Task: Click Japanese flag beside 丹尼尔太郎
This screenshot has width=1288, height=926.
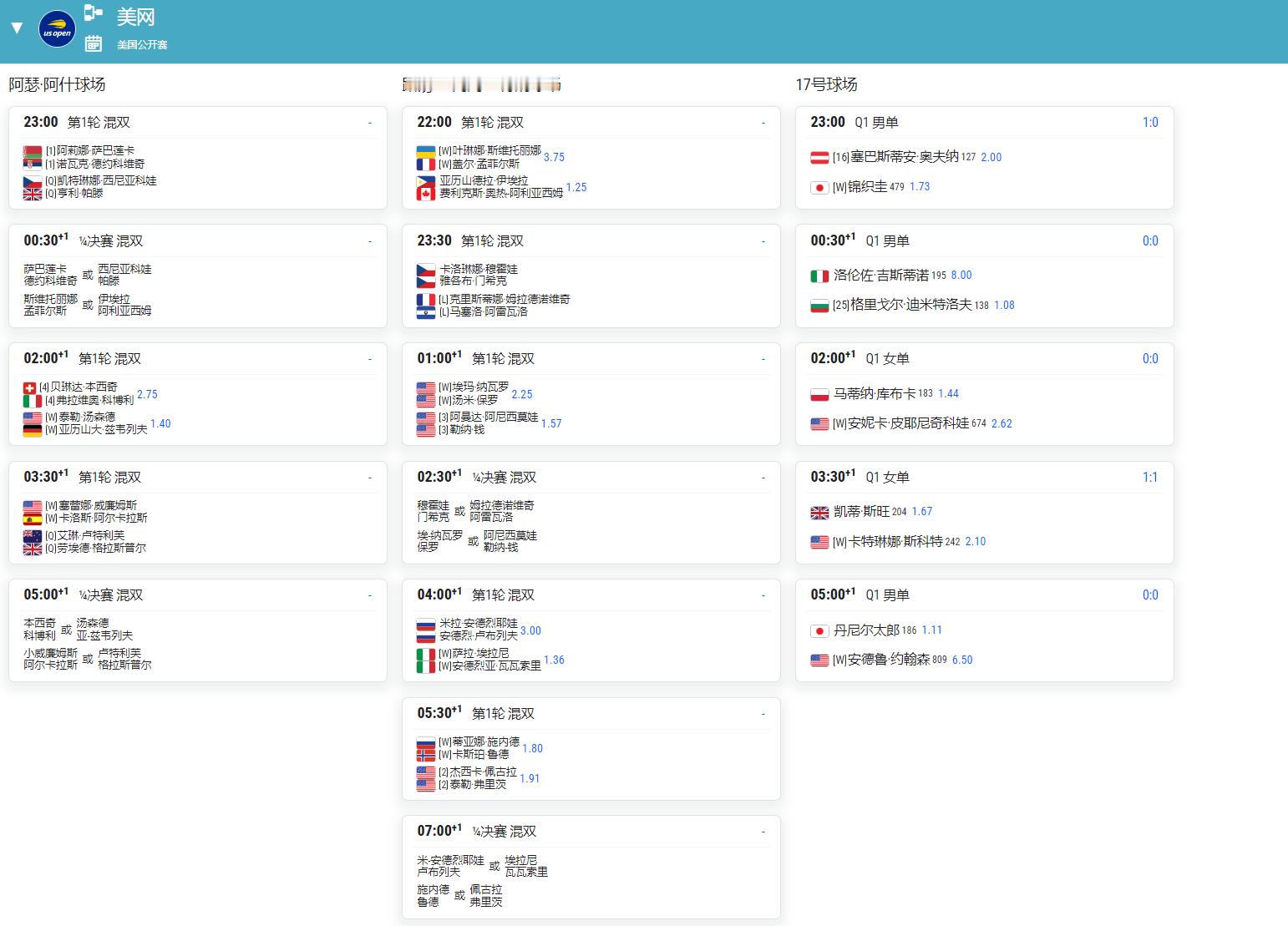Action: coord(819,630)
